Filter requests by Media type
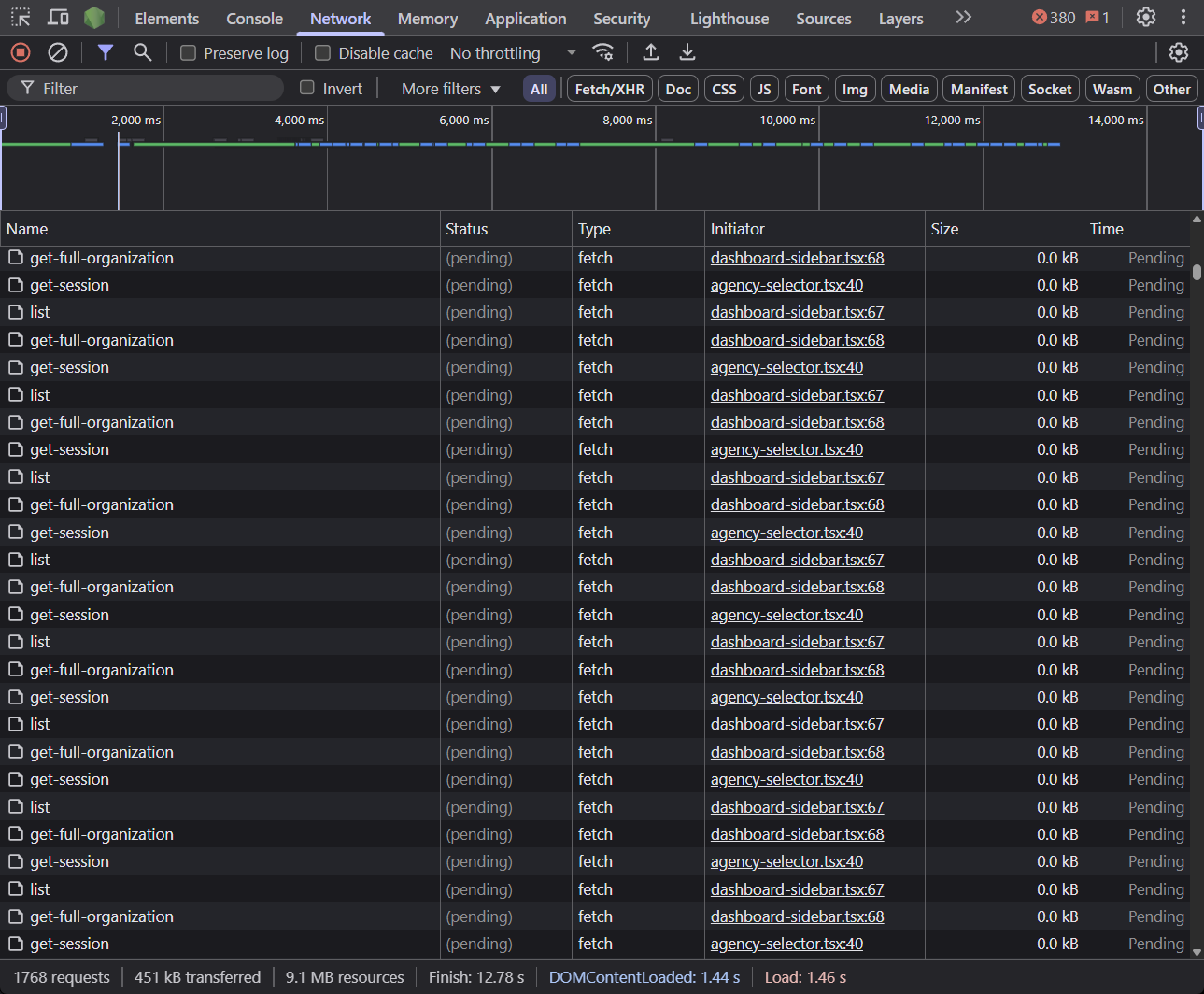Viewport: 1204px width, 994px height. (x=909, y=89)
